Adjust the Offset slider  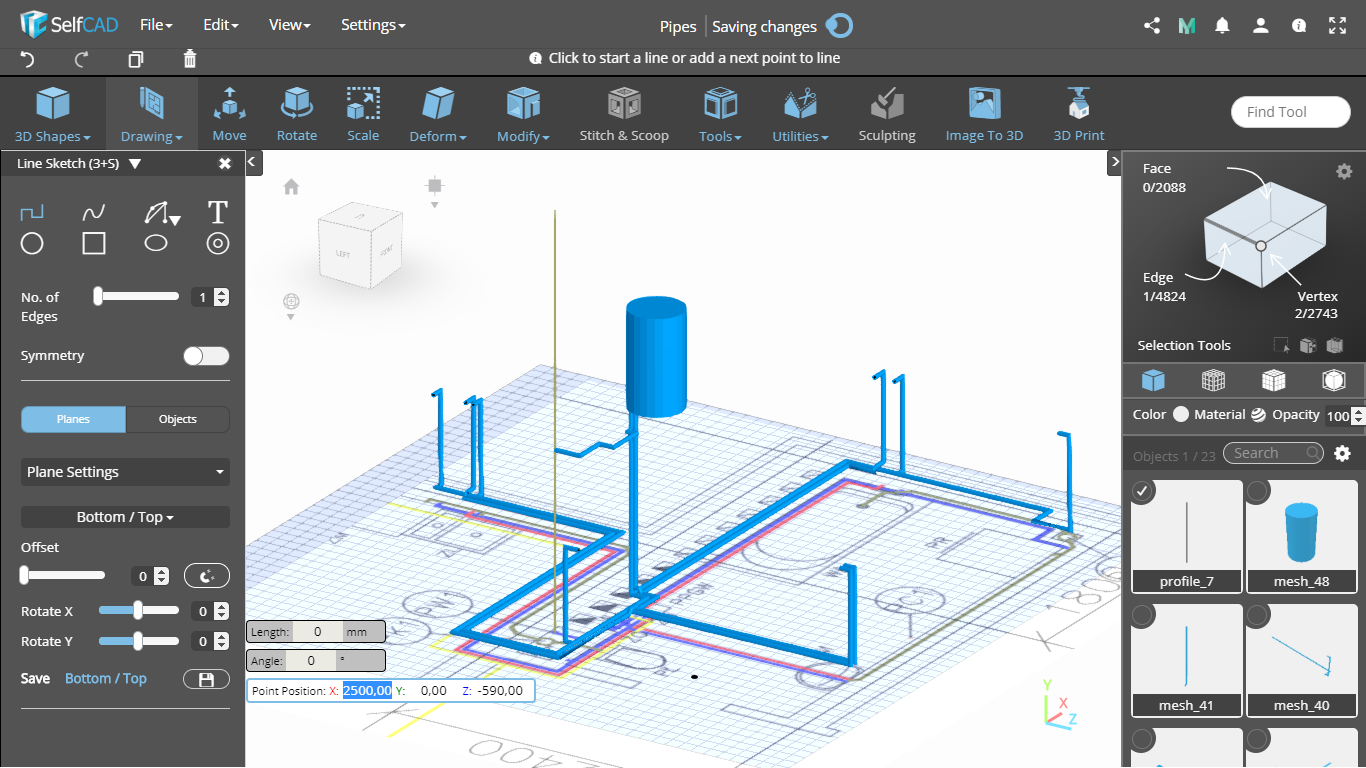pyautogui.click(x=63, y=575)
